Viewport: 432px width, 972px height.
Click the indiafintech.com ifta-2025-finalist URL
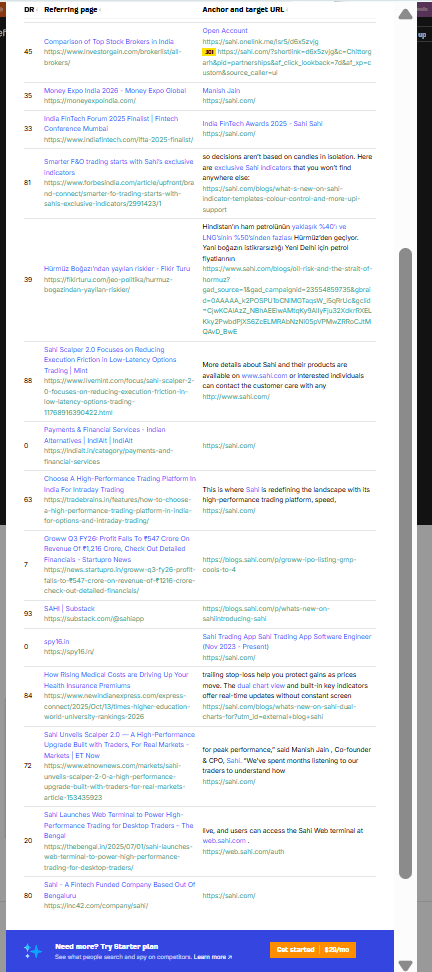pyautogui.click(x=118, y=139)
